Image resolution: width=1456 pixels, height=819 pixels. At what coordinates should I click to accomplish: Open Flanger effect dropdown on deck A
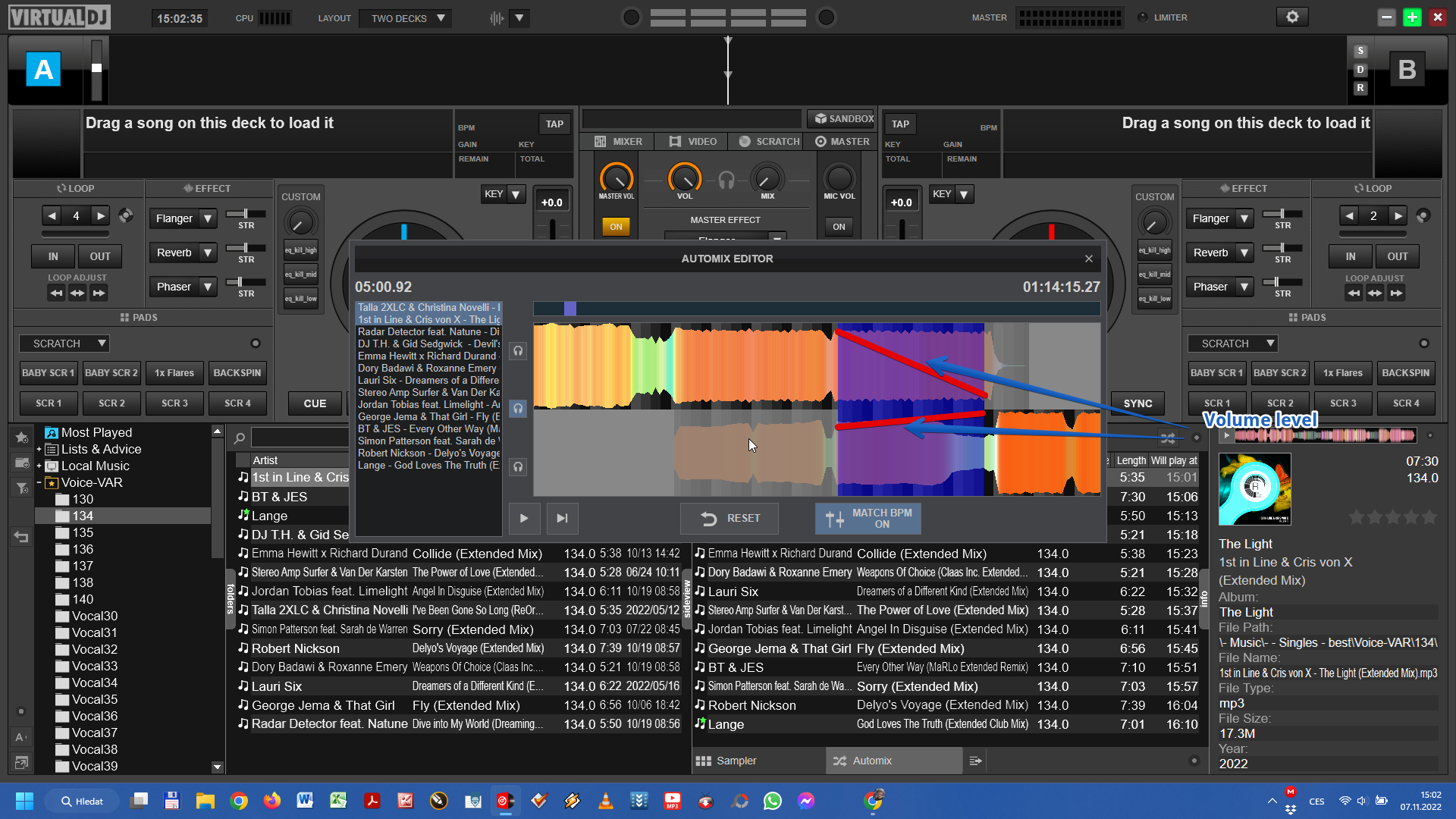(x=208, y=218)
